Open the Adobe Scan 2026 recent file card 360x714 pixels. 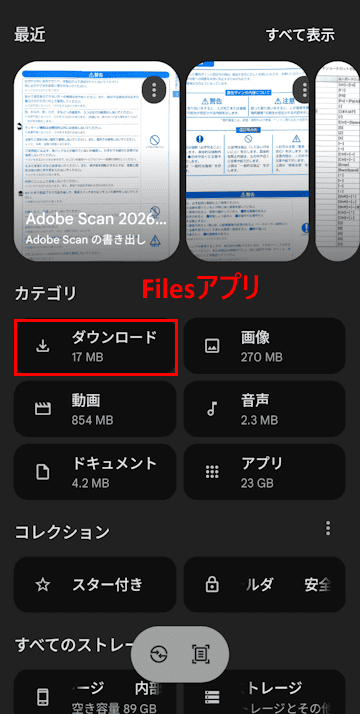(96, 161)
